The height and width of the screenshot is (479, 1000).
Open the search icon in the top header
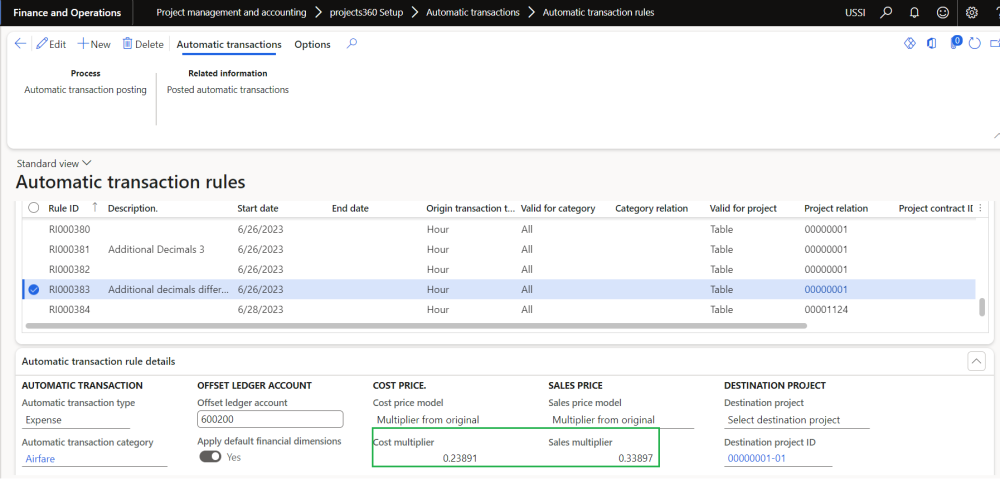[886, 13]
